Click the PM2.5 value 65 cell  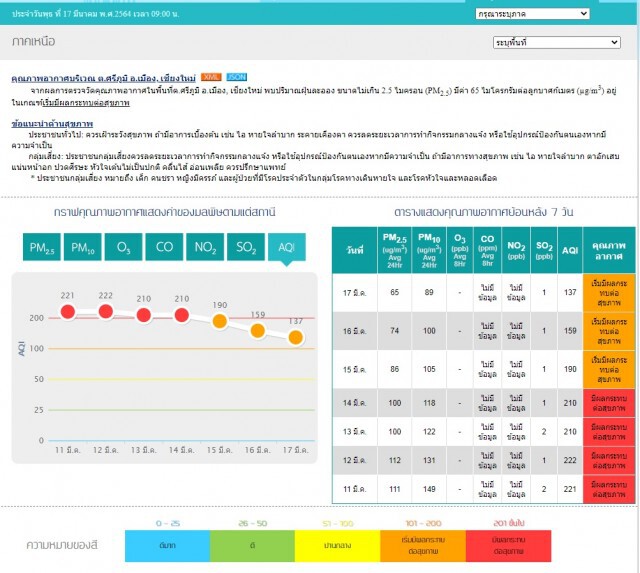tap(394, 293)
